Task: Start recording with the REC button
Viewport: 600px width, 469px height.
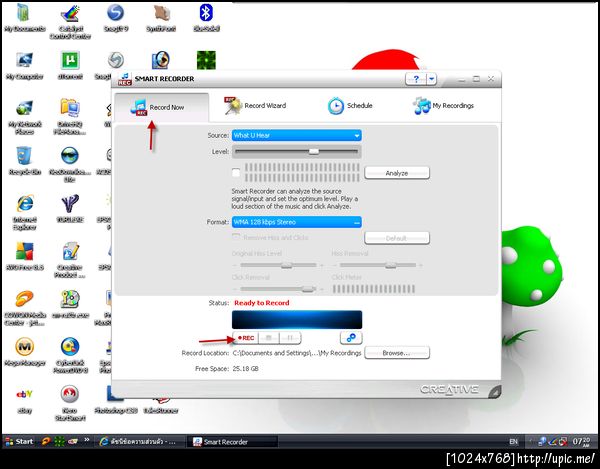Action: [x=246, y=338]
